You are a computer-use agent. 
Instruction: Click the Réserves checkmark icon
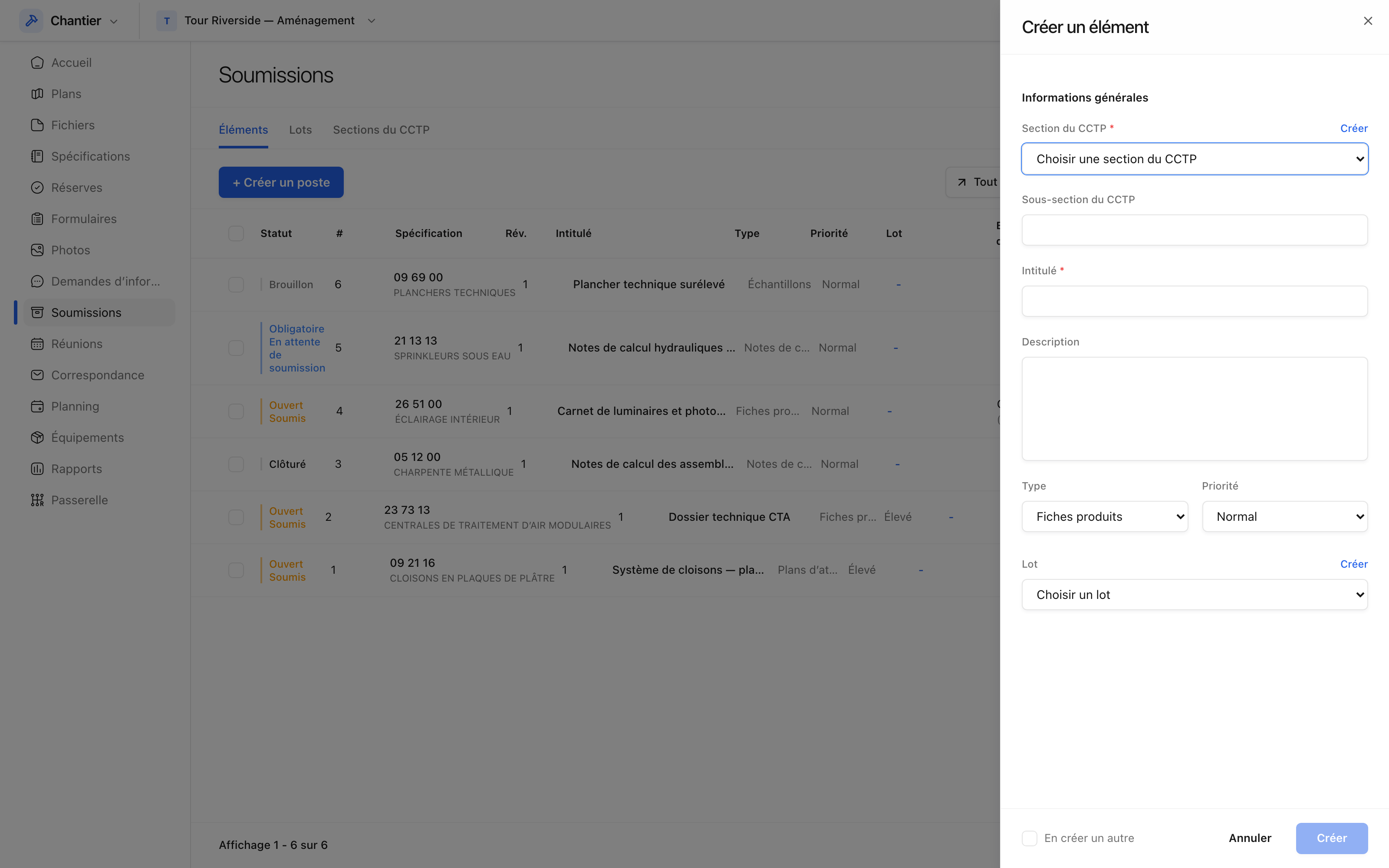[37, 188]
